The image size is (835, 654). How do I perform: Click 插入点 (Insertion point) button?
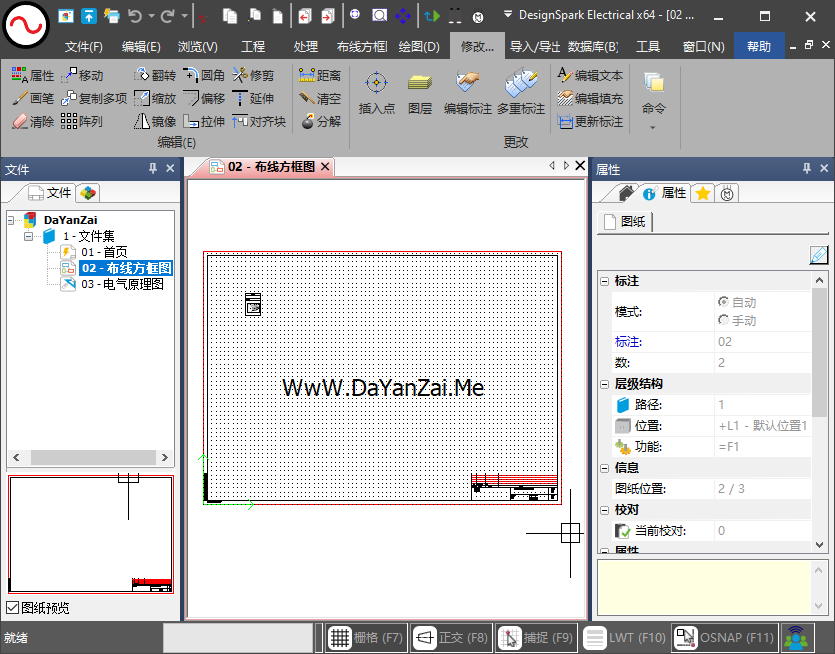pos(376,93)
